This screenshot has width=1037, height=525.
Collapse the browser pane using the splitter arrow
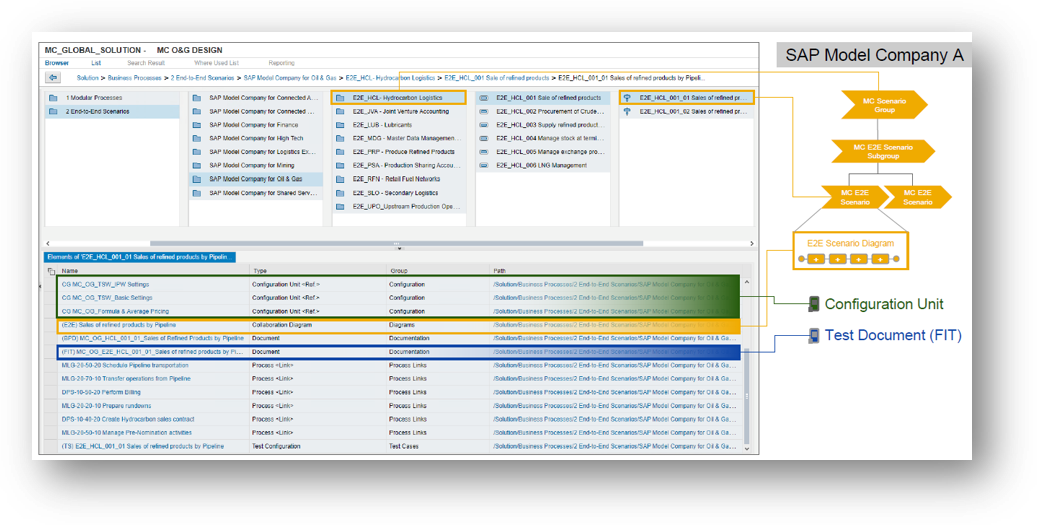click(397, 244)
